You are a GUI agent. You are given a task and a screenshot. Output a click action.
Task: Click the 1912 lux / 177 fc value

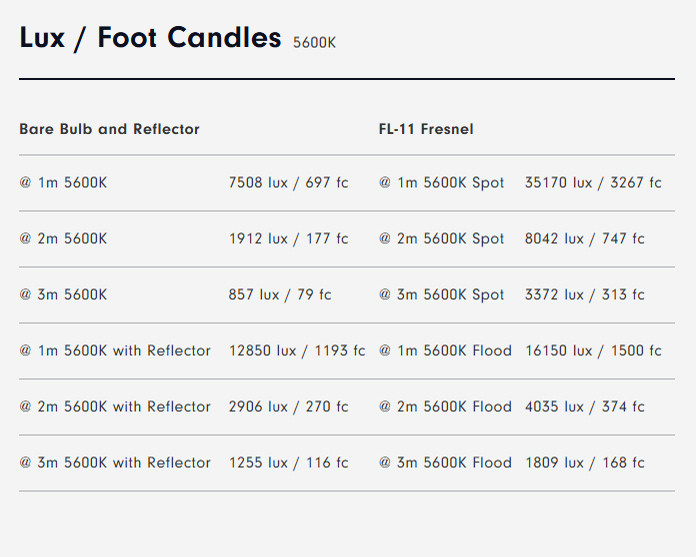click(x=289, y=238)
